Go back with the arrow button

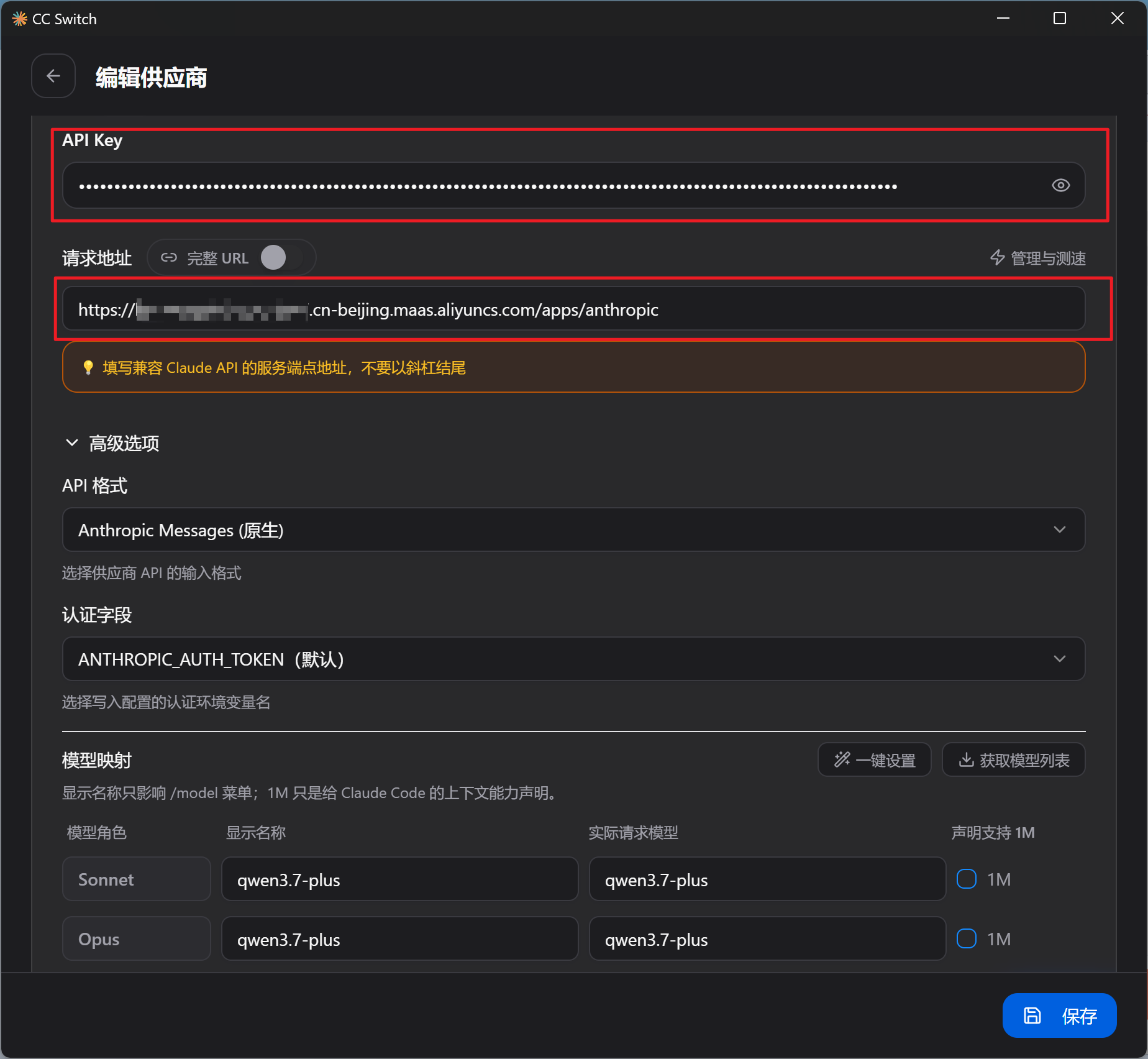pyautogui.click(x=53, y=76)
